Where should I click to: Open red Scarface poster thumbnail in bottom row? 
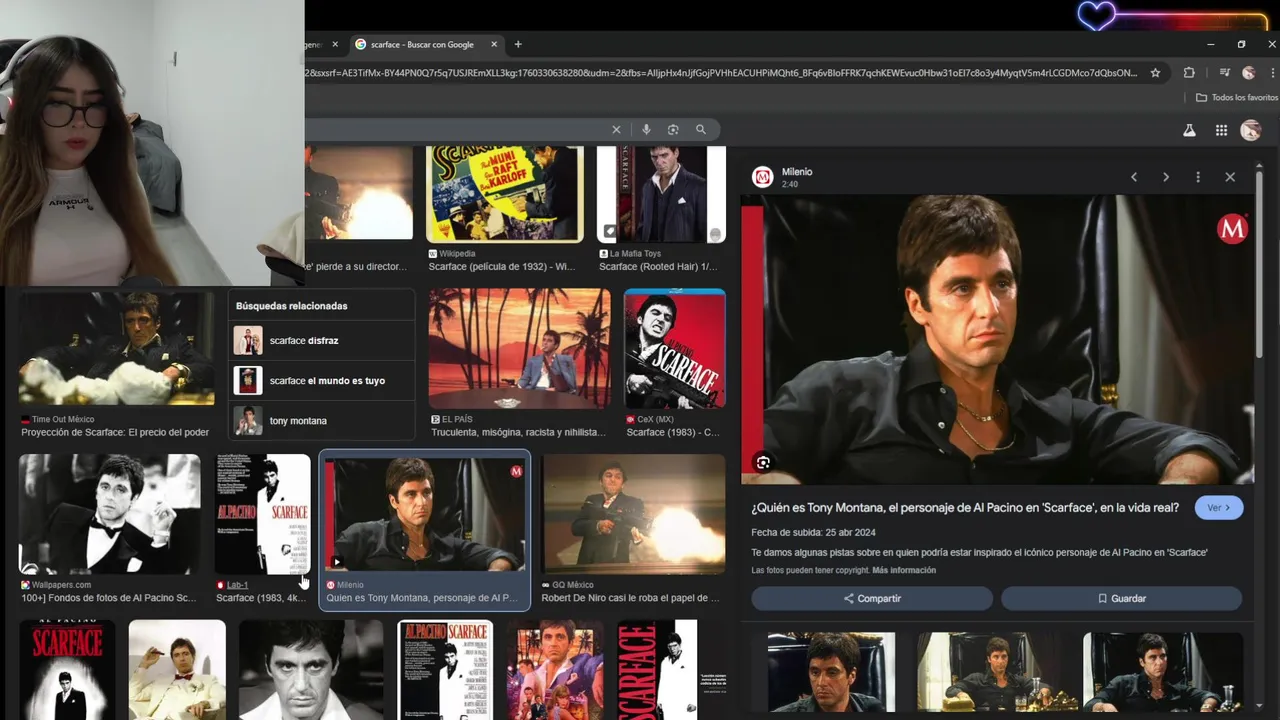coord(67,669)
